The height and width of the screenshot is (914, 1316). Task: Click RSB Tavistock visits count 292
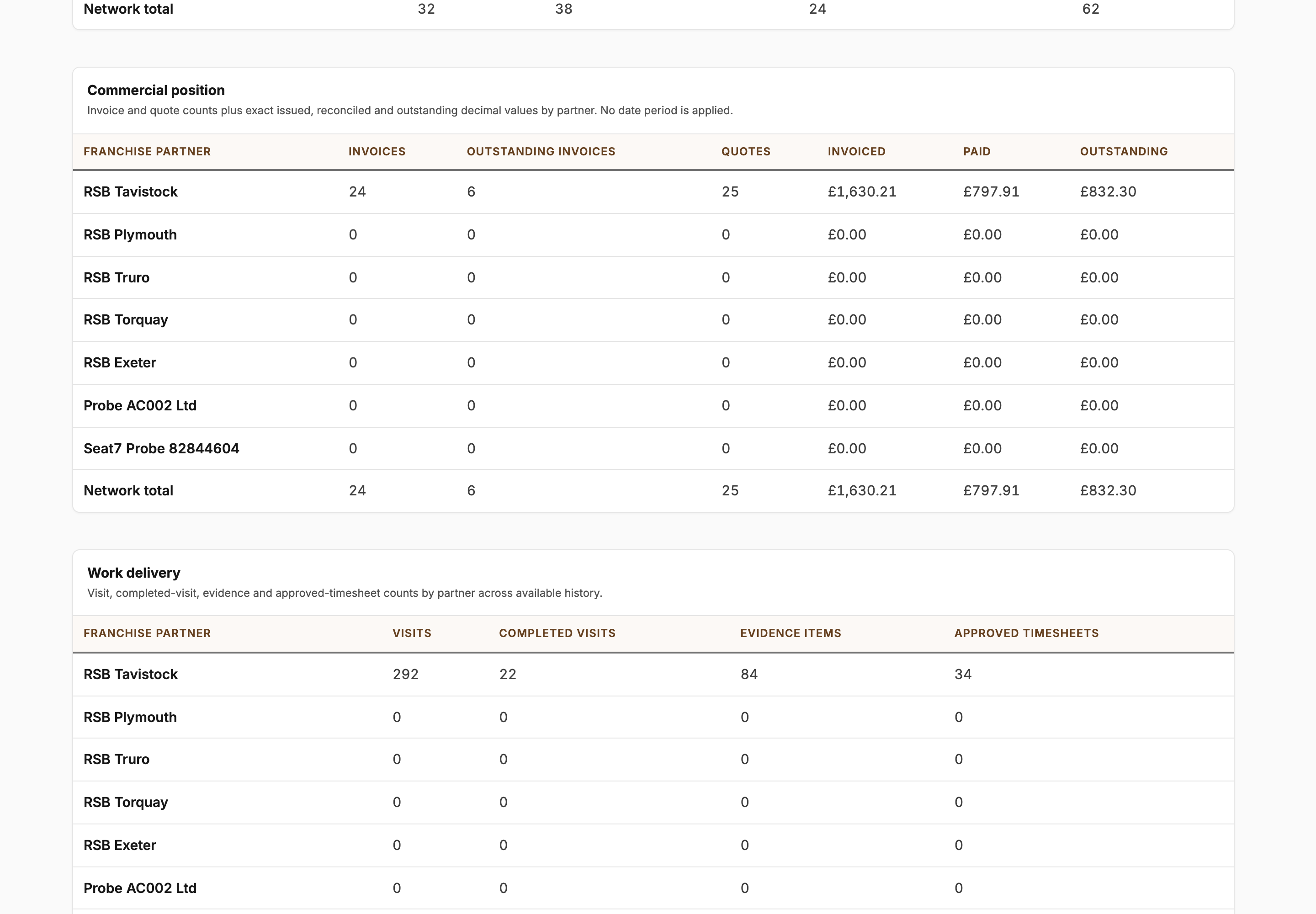(405, 675)
